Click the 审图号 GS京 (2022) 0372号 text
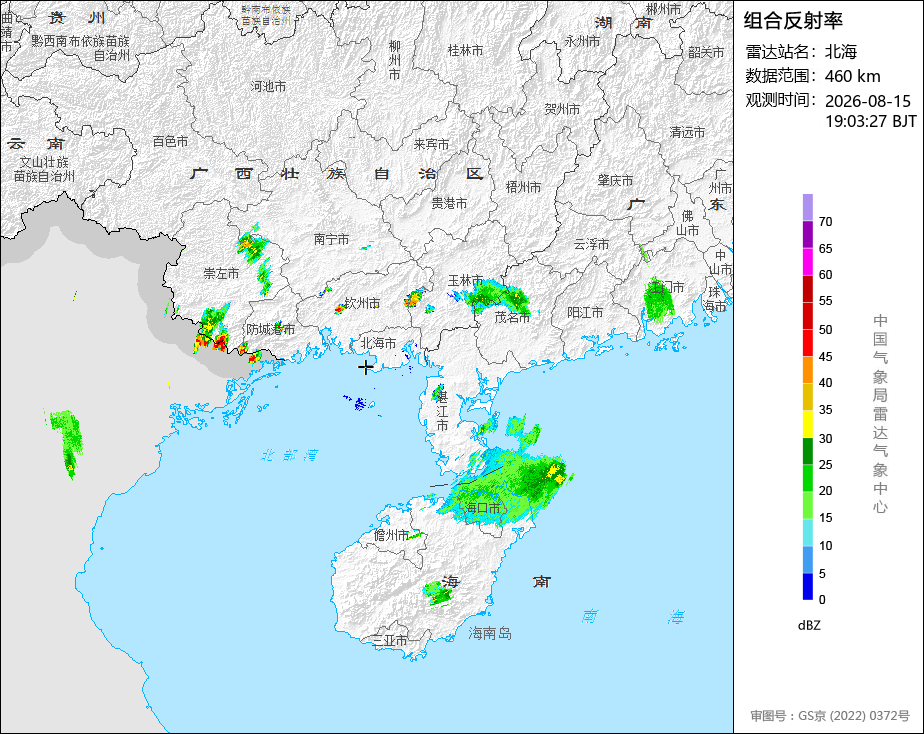Screen dimensions: 924x734 830,716
